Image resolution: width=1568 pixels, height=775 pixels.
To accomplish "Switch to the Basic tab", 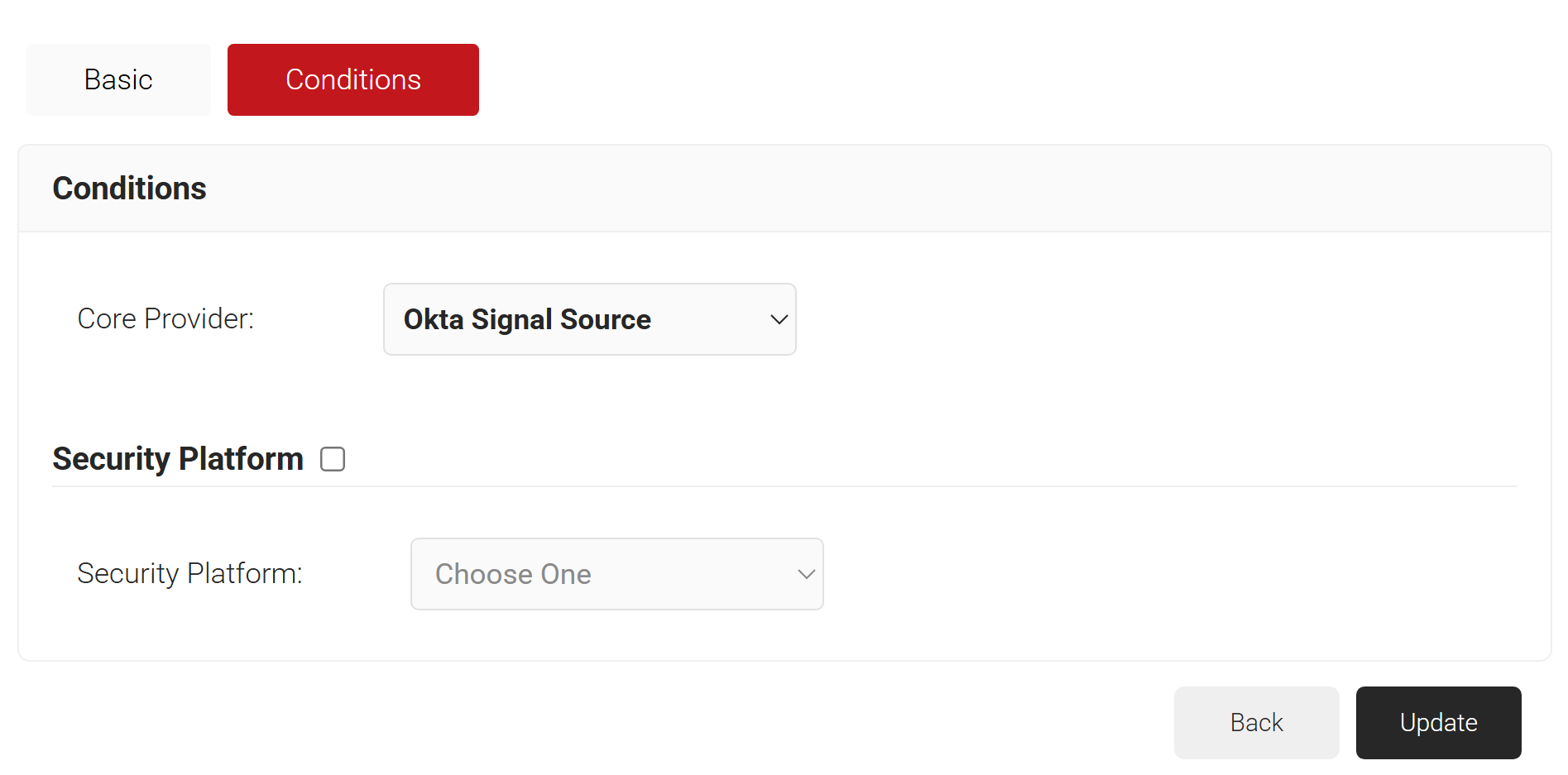I will pos(118,79).
